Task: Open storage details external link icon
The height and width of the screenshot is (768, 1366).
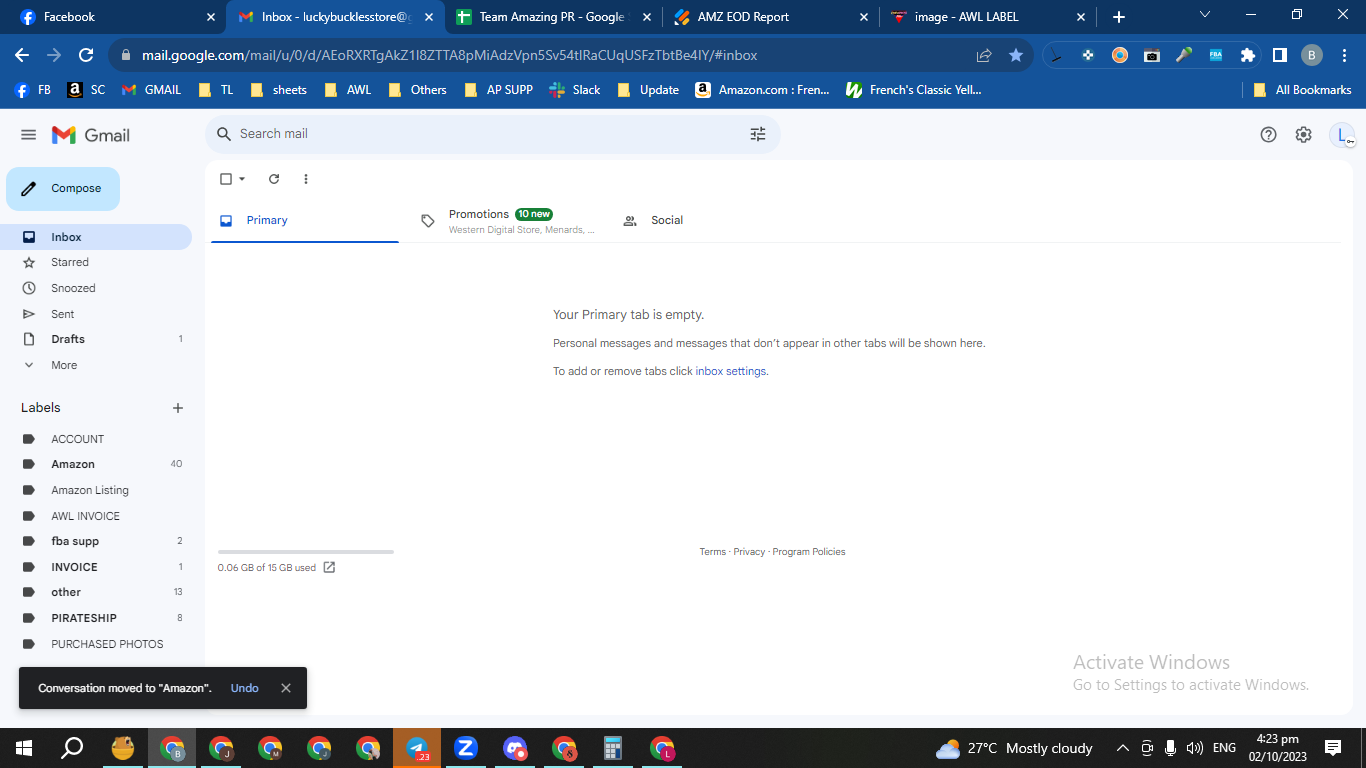Action: [x=329, y=567]
